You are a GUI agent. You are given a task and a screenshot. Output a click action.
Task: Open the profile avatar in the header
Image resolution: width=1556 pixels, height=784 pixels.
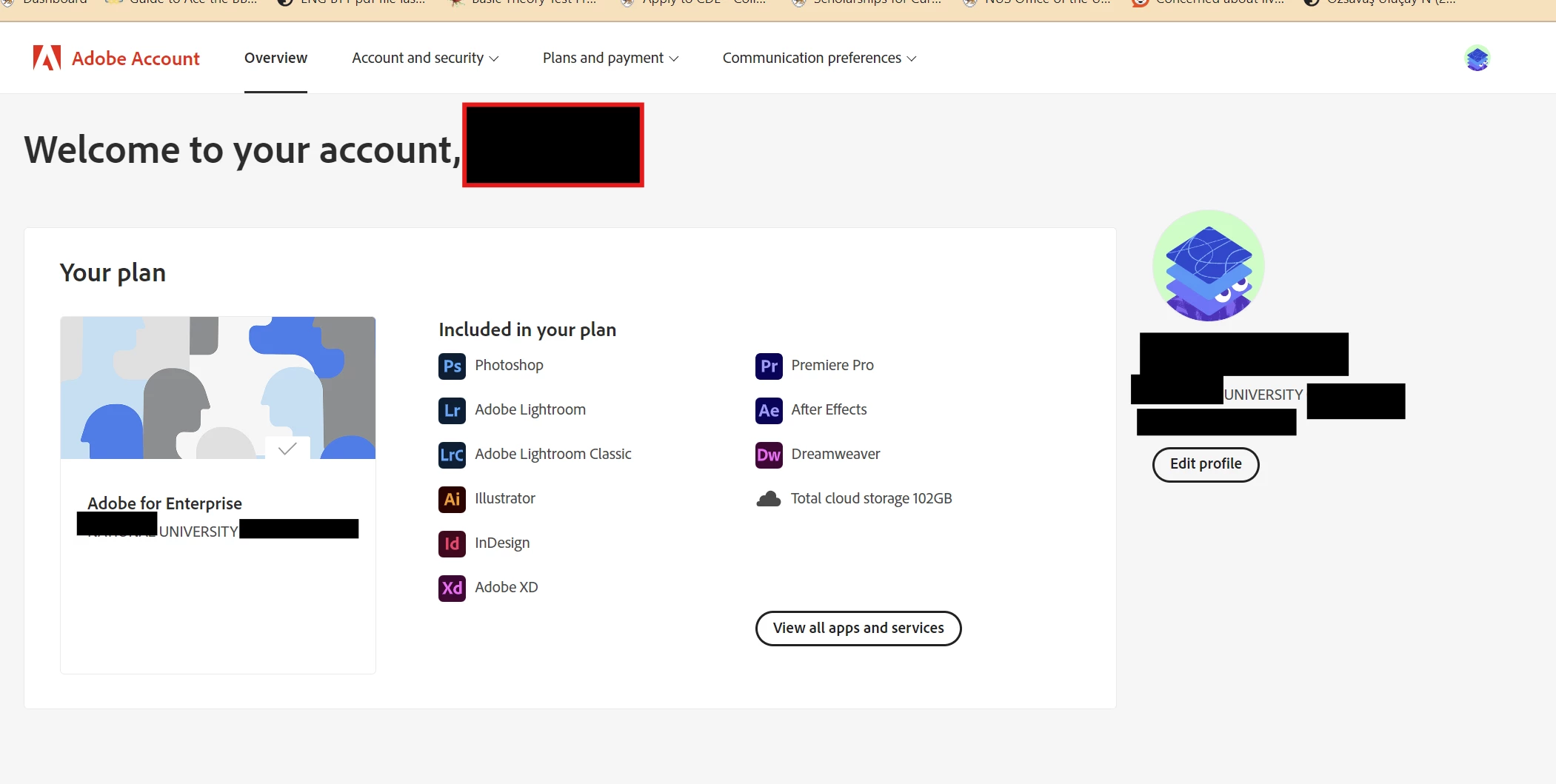click(1477, 58)
